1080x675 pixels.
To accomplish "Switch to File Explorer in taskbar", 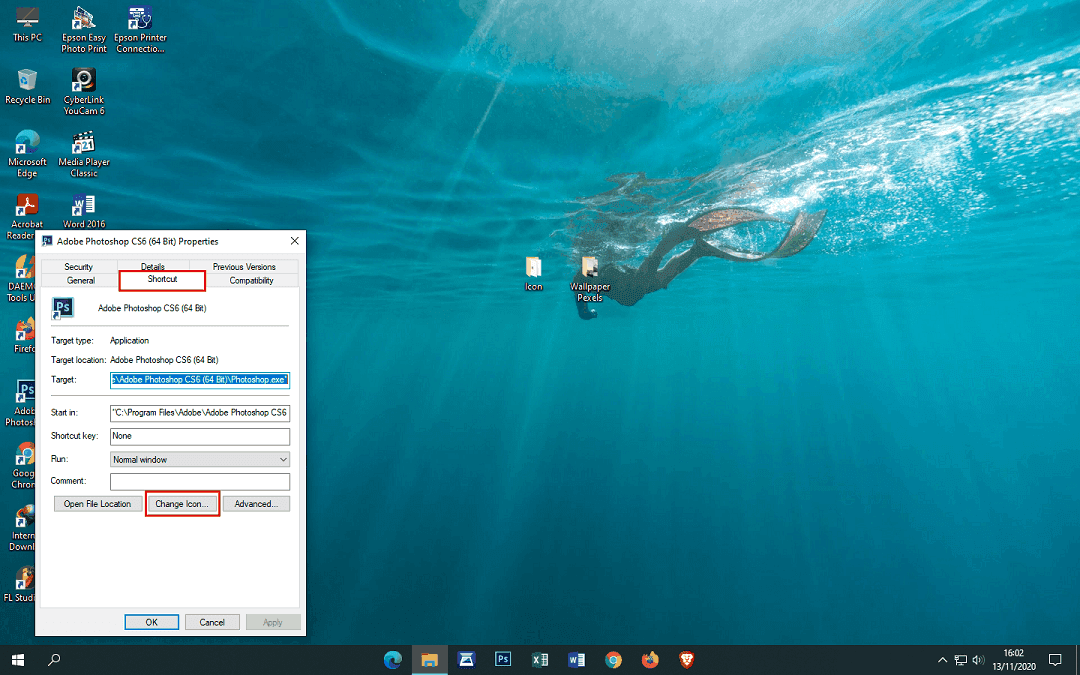I will tap(430, 660).
